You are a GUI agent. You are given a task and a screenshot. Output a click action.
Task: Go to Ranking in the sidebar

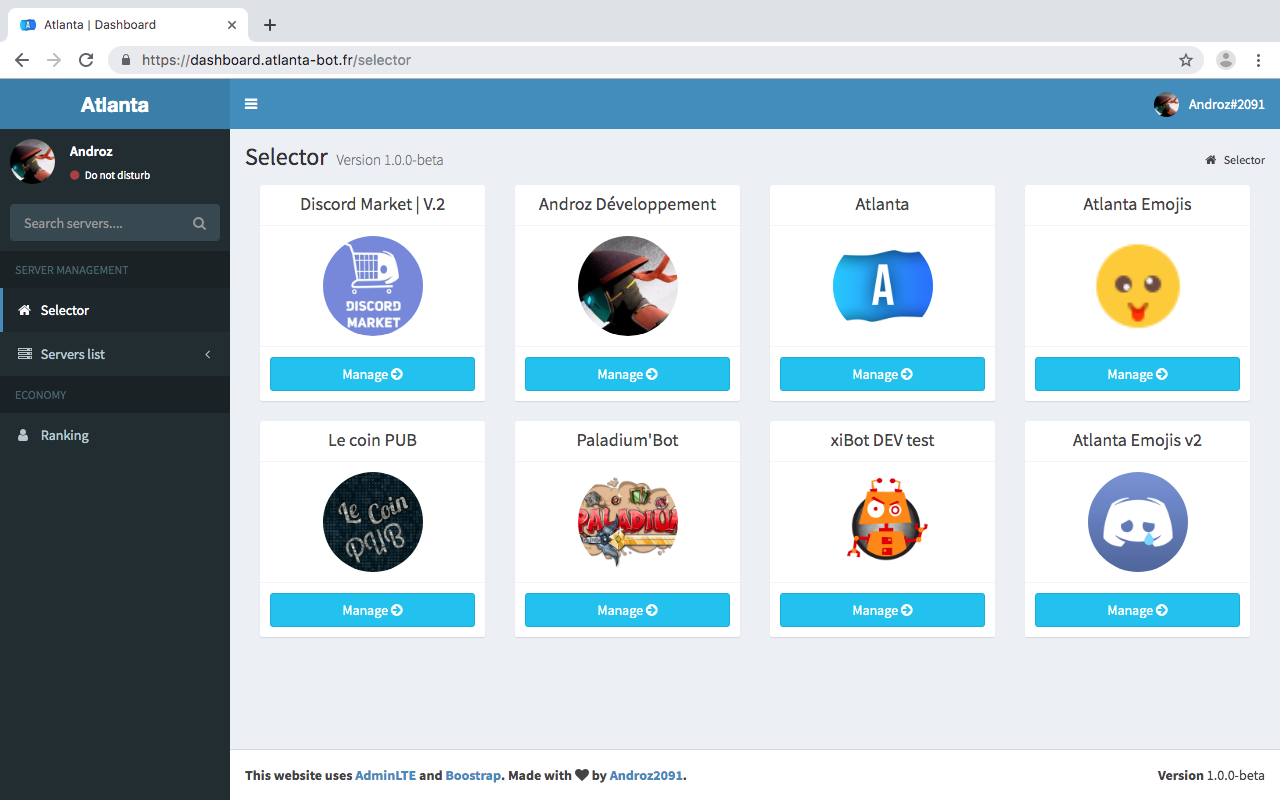pyautogui.click(x=65, y=435)
